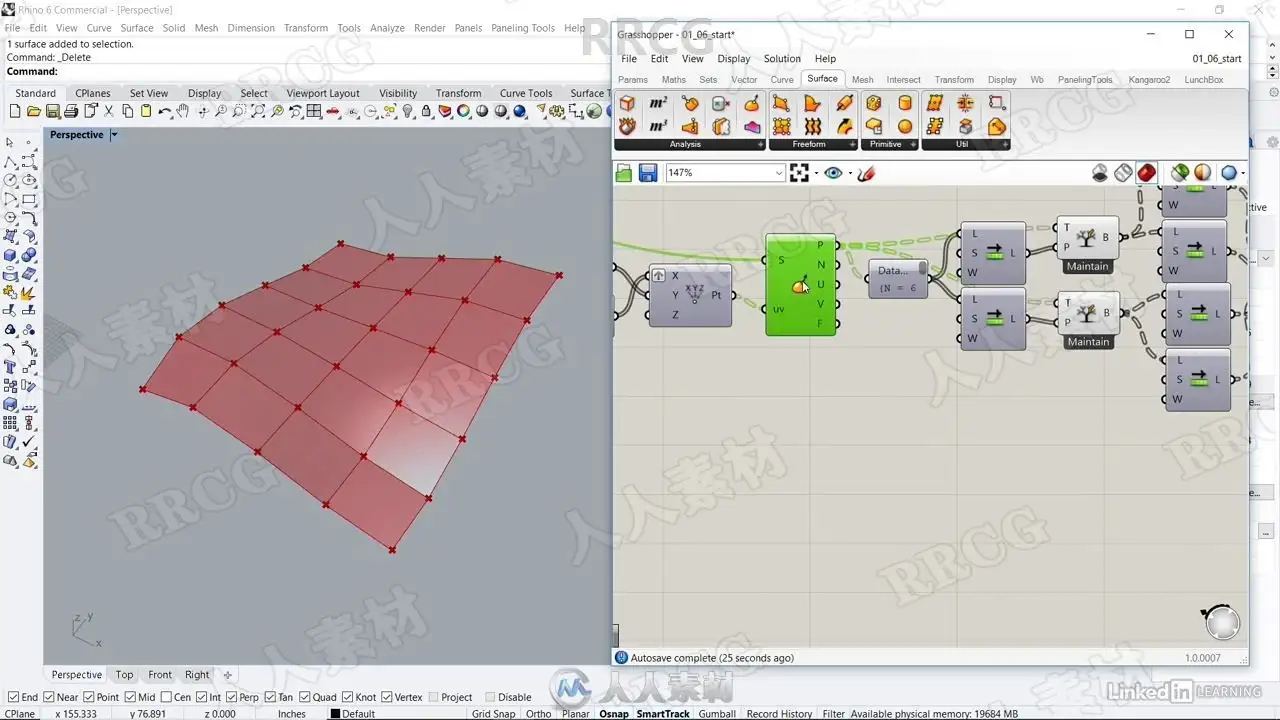Image resolution: width=1280 pixels, height=720 pixels.
Task: Click the New file icon in Rhino toolbar
Action: [15, 112]
